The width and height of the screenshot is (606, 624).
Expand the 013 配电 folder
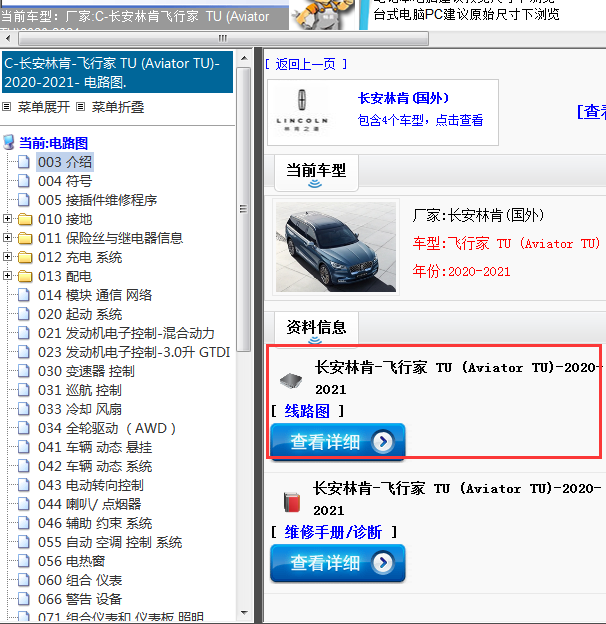click(7, 275)
